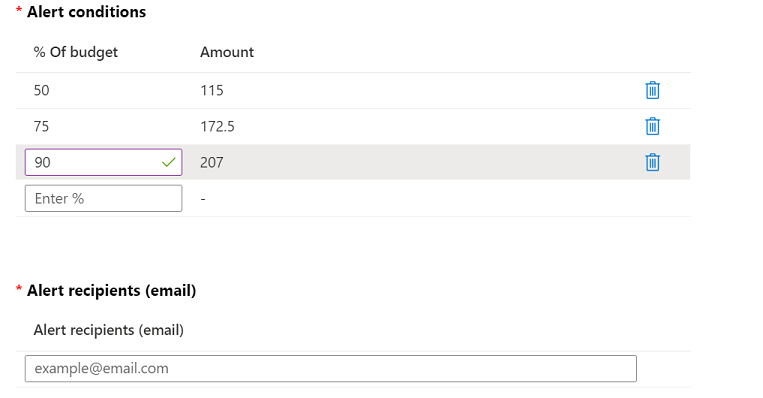The image size is (763, 398).
Task: Select the 75 percent budget value
Action: (41, 127)
